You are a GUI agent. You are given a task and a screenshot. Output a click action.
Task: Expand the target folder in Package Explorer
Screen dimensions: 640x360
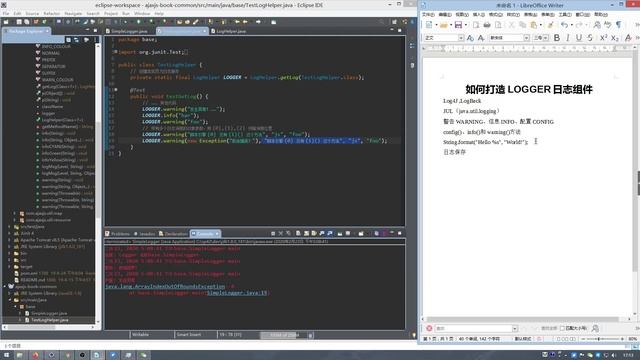(x=10, y=267)
